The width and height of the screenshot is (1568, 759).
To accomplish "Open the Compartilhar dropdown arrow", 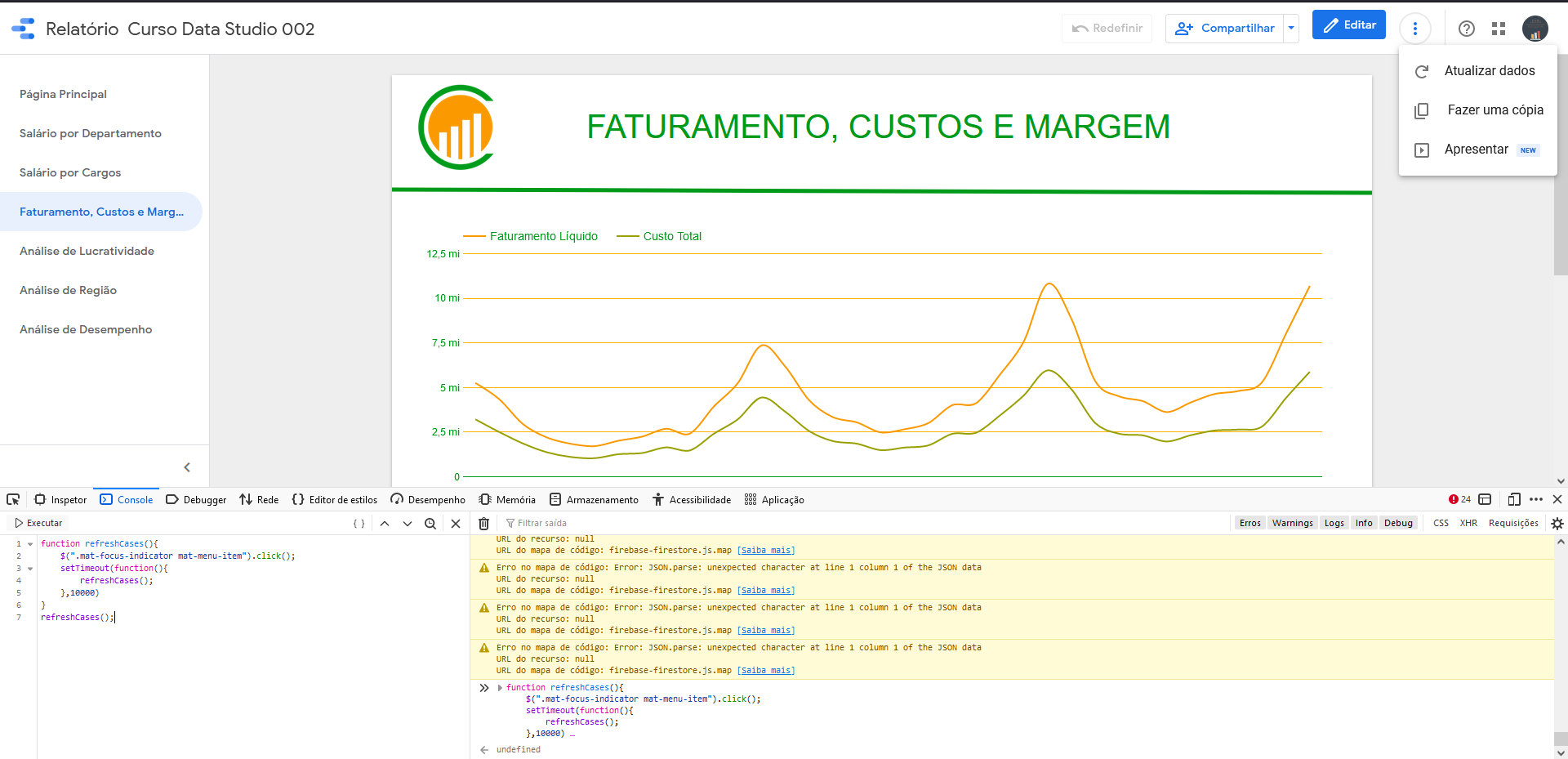I will tap(1291, 28).
